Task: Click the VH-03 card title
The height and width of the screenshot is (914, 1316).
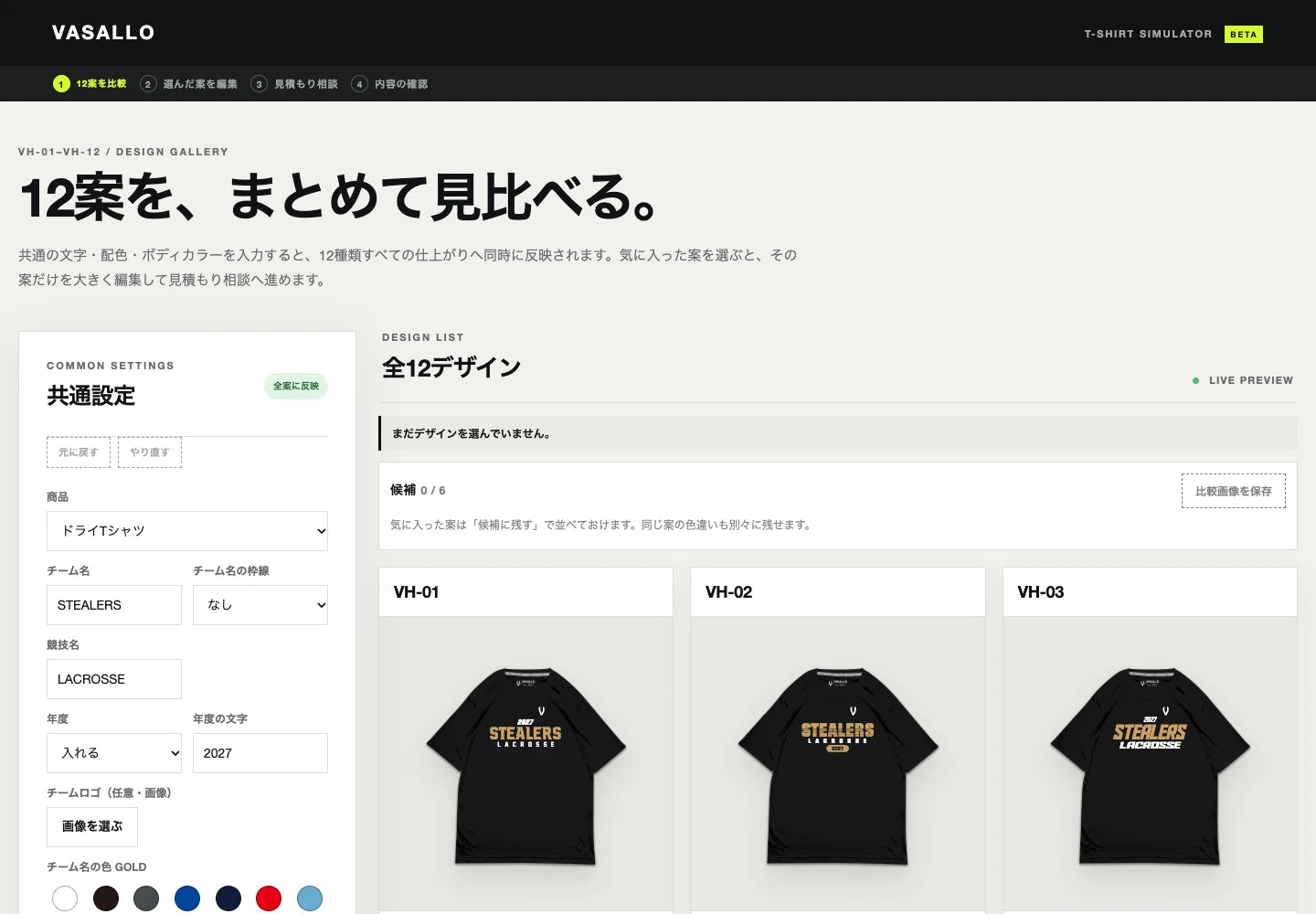Action: point(1041,592)
